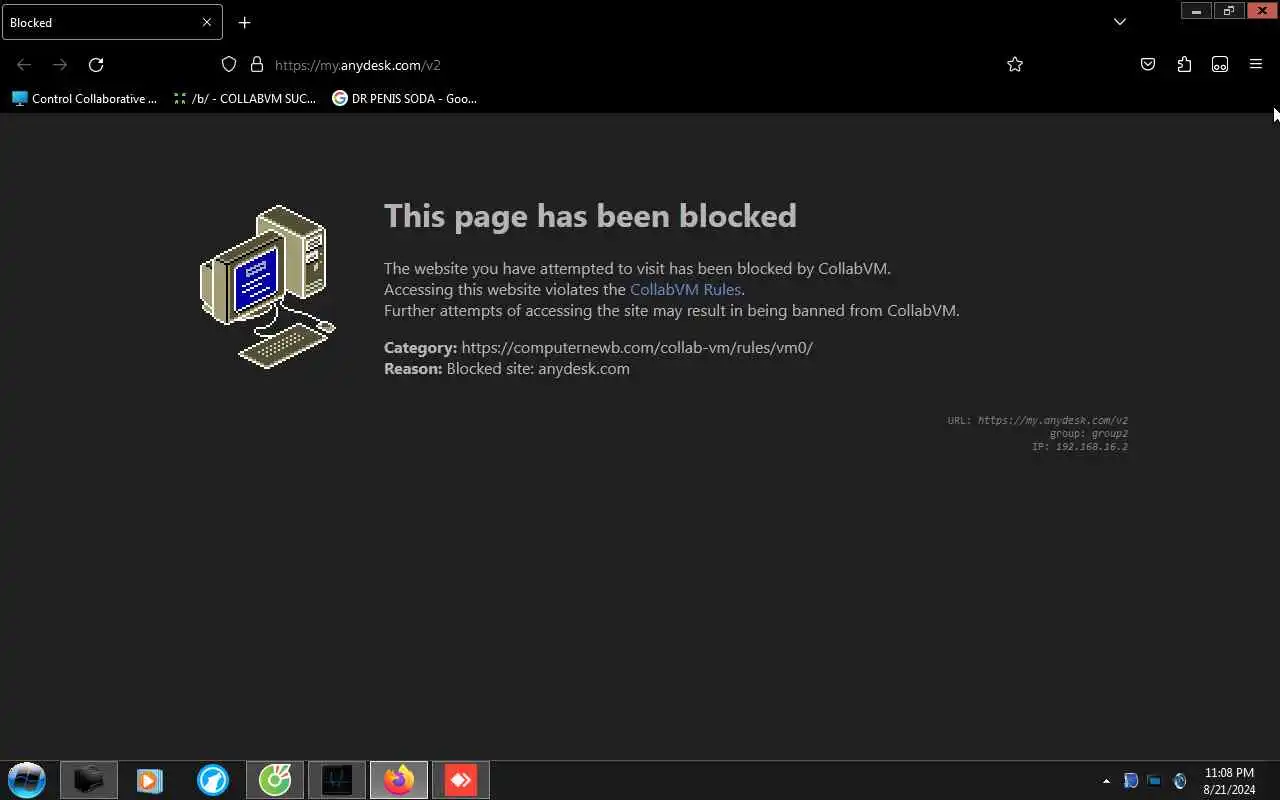Open the dark monitor taskbar app
This screenshot has height=800, width=1280.
pos(337,780)
